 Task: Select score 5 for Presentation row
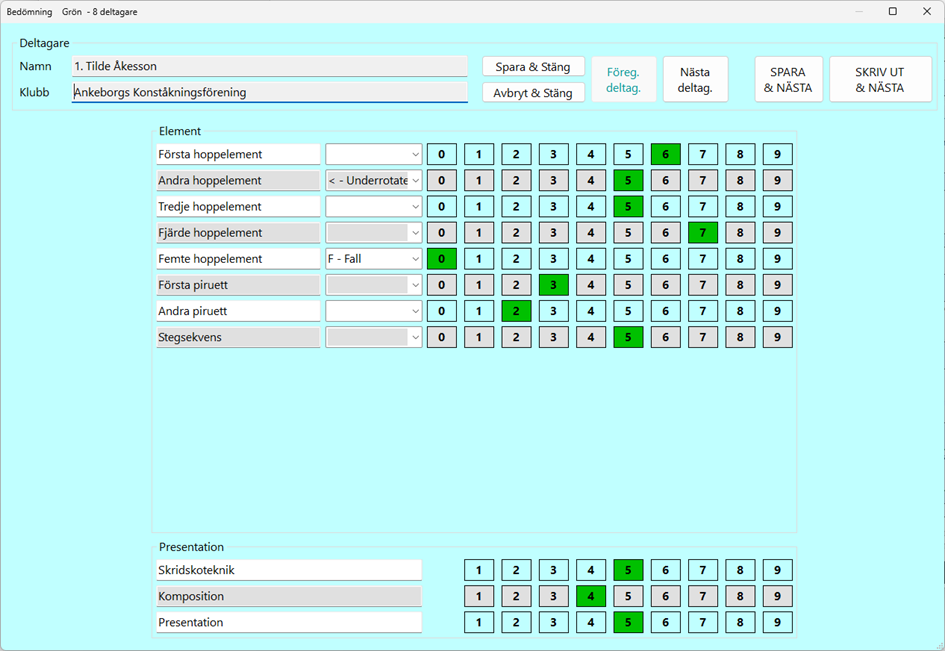628,623
